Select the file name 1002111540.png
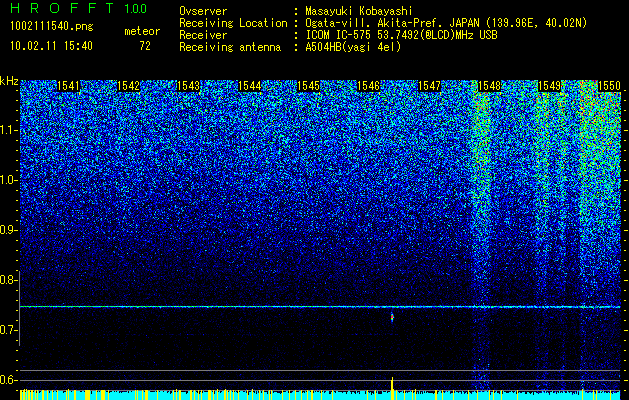Screen dimensions: 629x400 click(52, 27)
